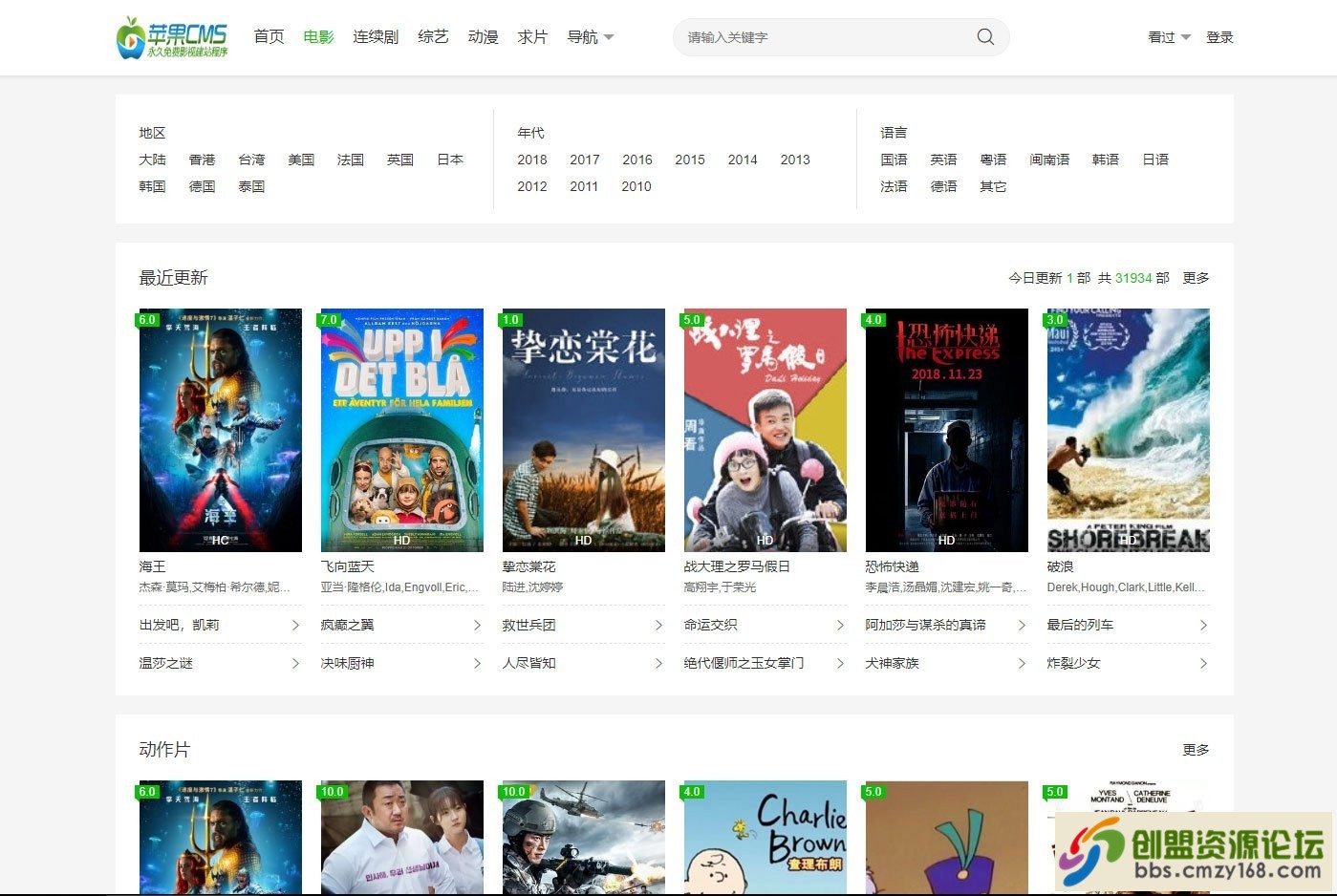The height and width of the screenshot is (896, 1337).
Task: Click 更多 in 最近更新 section
Action: click(x=1196, y=278)
